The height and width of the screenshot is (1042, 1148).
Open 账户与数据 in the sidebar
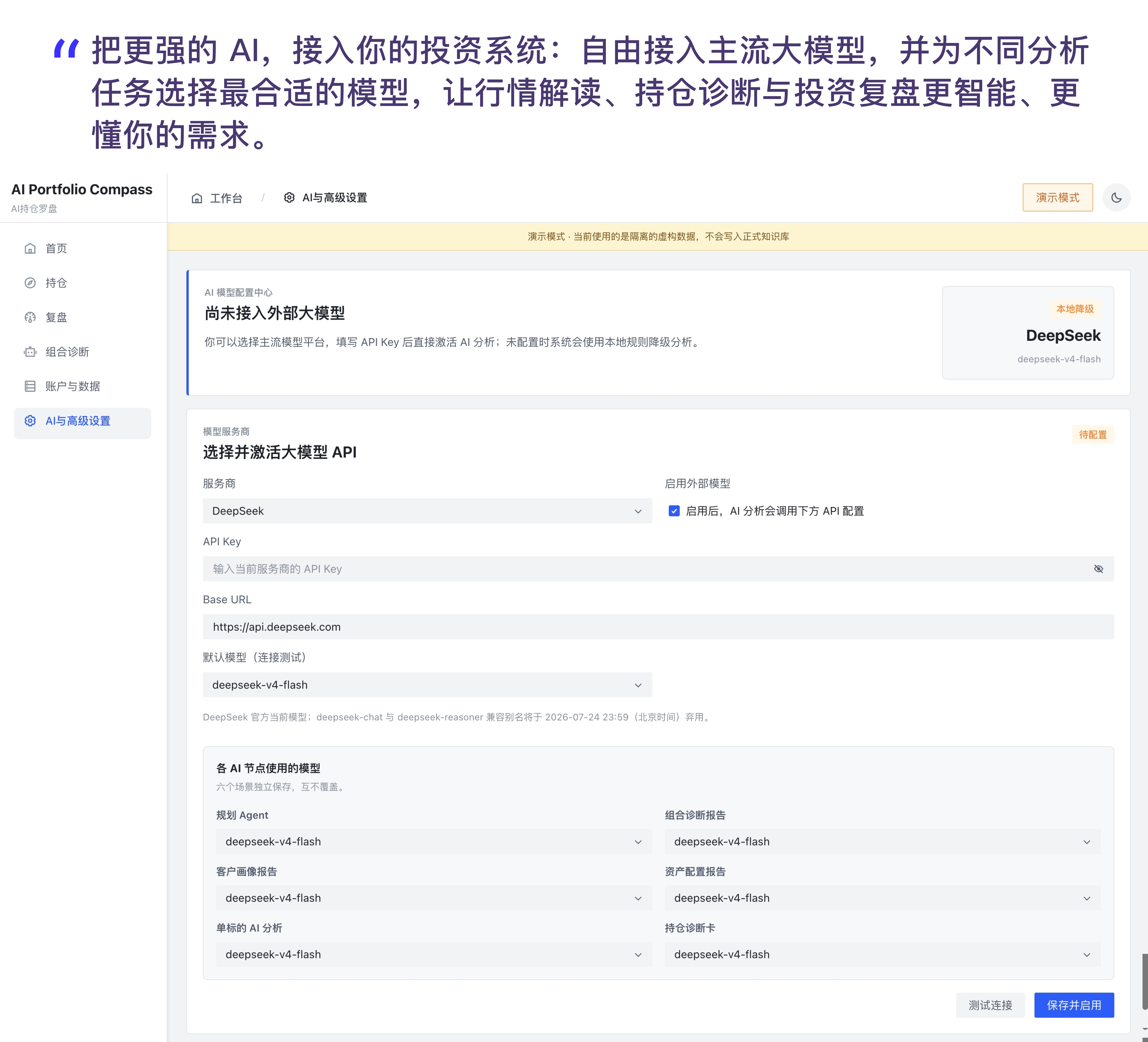click(x=83, y=386)
